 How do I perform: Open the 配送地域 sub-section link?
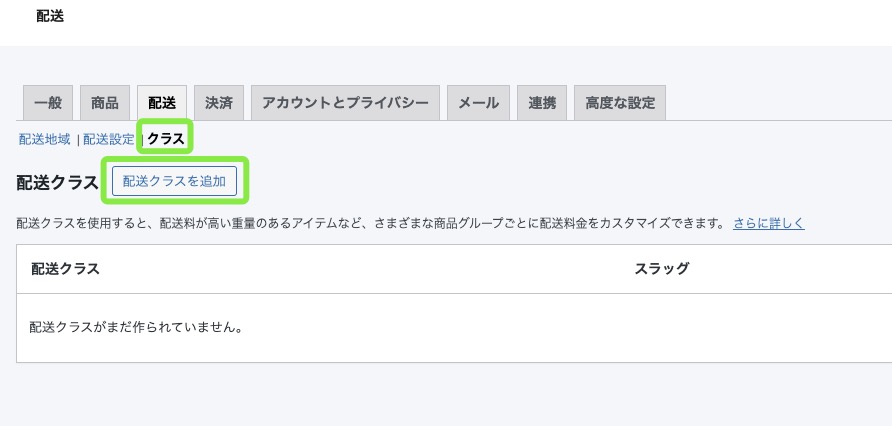(x=44, y=139)
